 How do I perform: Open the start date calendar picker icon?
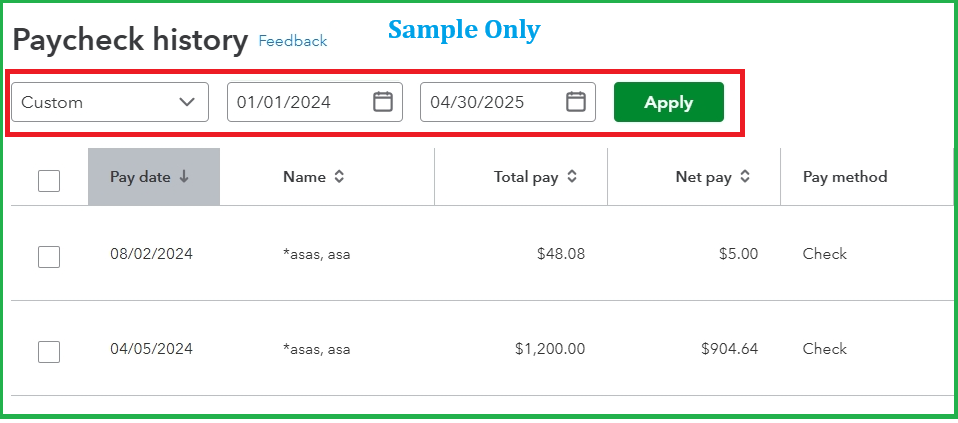[x=383, y=101]
